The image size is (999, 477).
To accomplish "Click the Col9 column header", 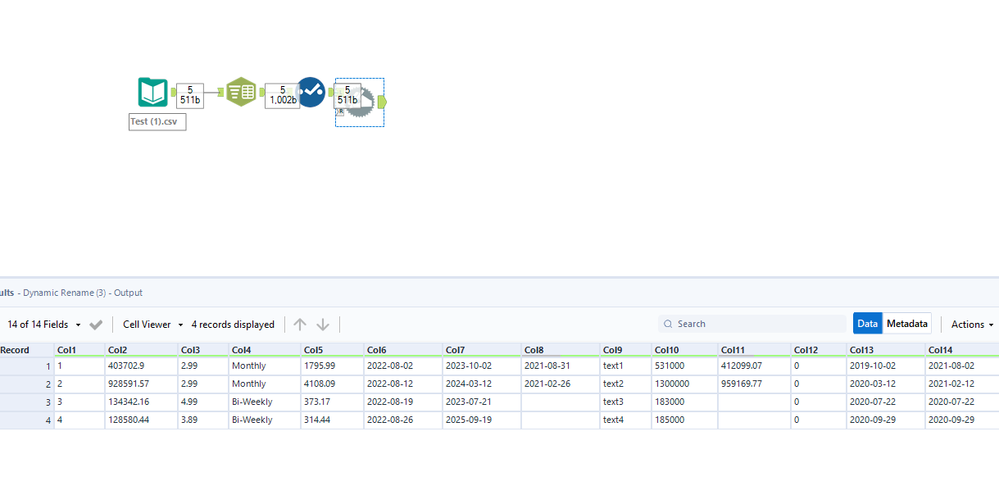I will pyautogui.click(x=626, y=350).
